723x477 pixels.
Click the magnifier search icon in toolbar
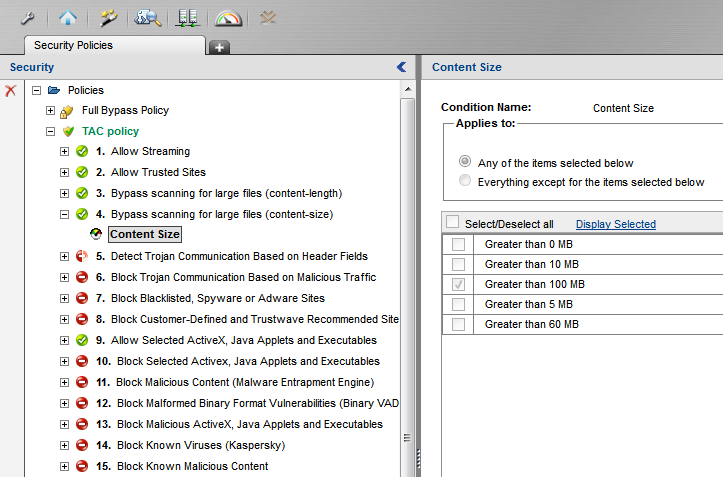coord(149,17)
